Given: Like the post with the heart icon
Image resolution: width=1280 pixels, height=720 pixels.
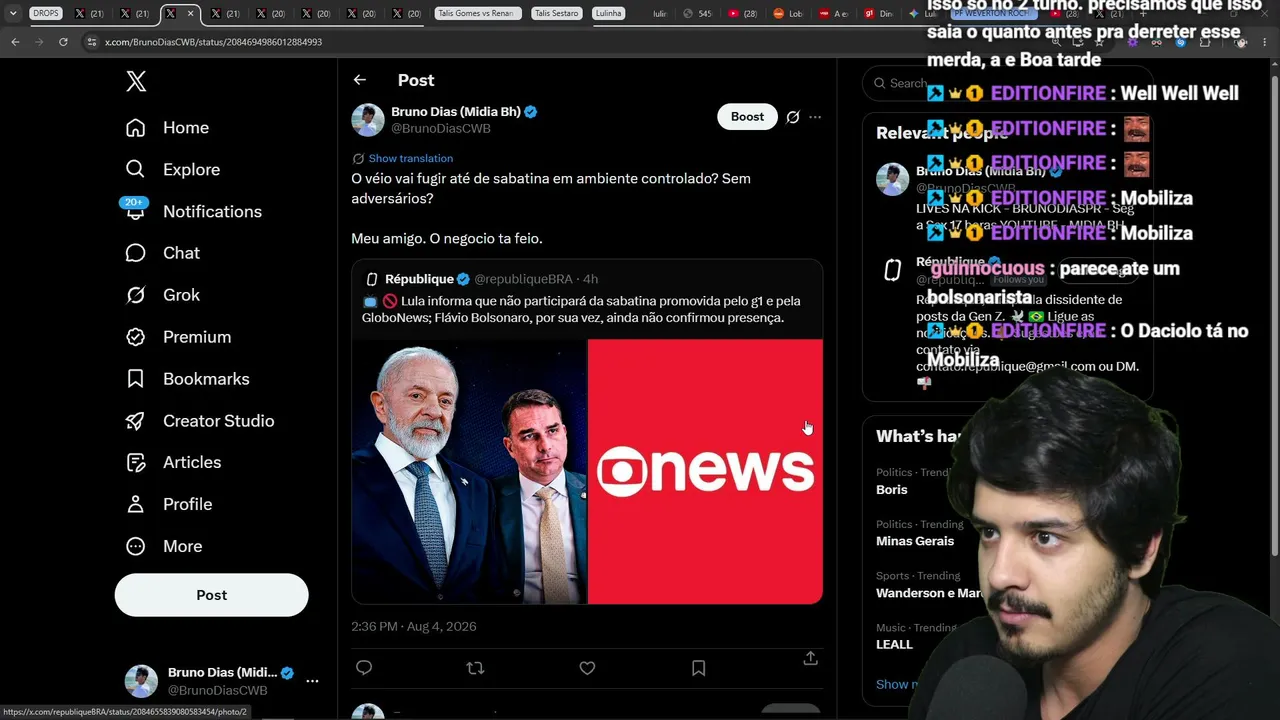Looking at the screenshot, I should coord(587,668).
